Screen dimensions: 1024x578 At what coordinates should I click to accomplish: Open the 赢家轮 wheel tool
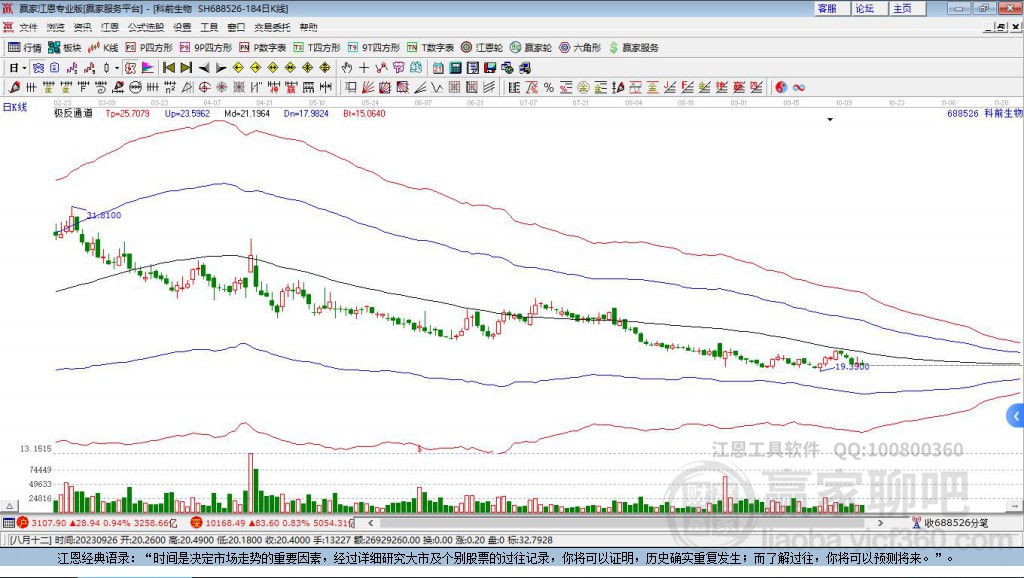coord(531,48)
